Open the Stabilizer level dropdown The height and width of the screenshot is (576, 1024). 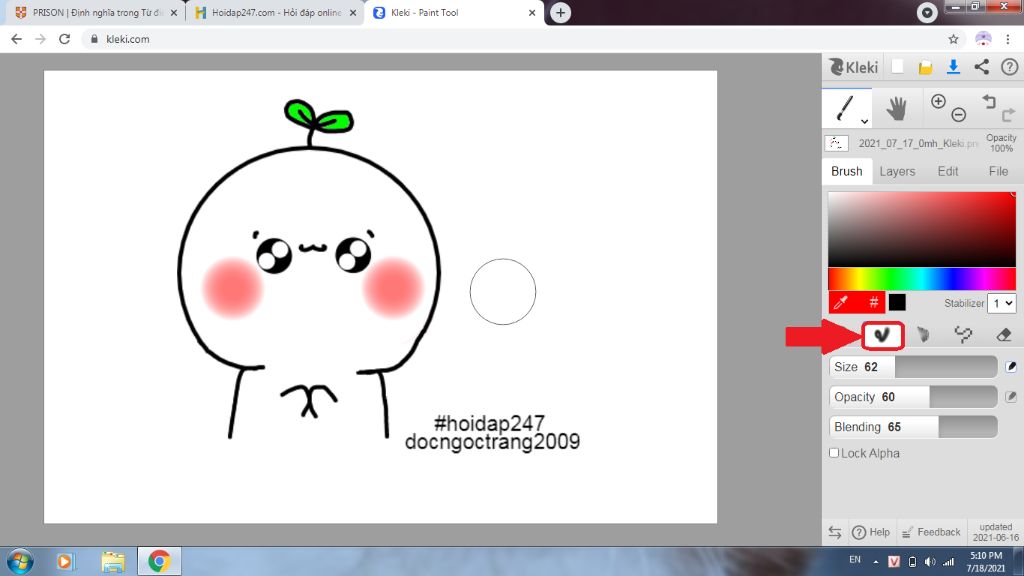click(1002, 303)
